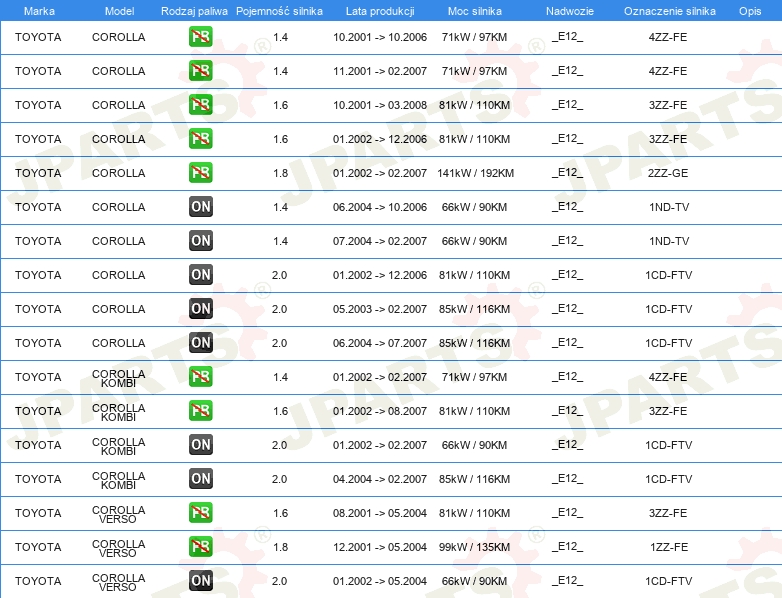
Task: Click the petrol icon in the 1.6 Corolla 01.2002 -> 12.2006 row
Action: [x=200, y=139]
